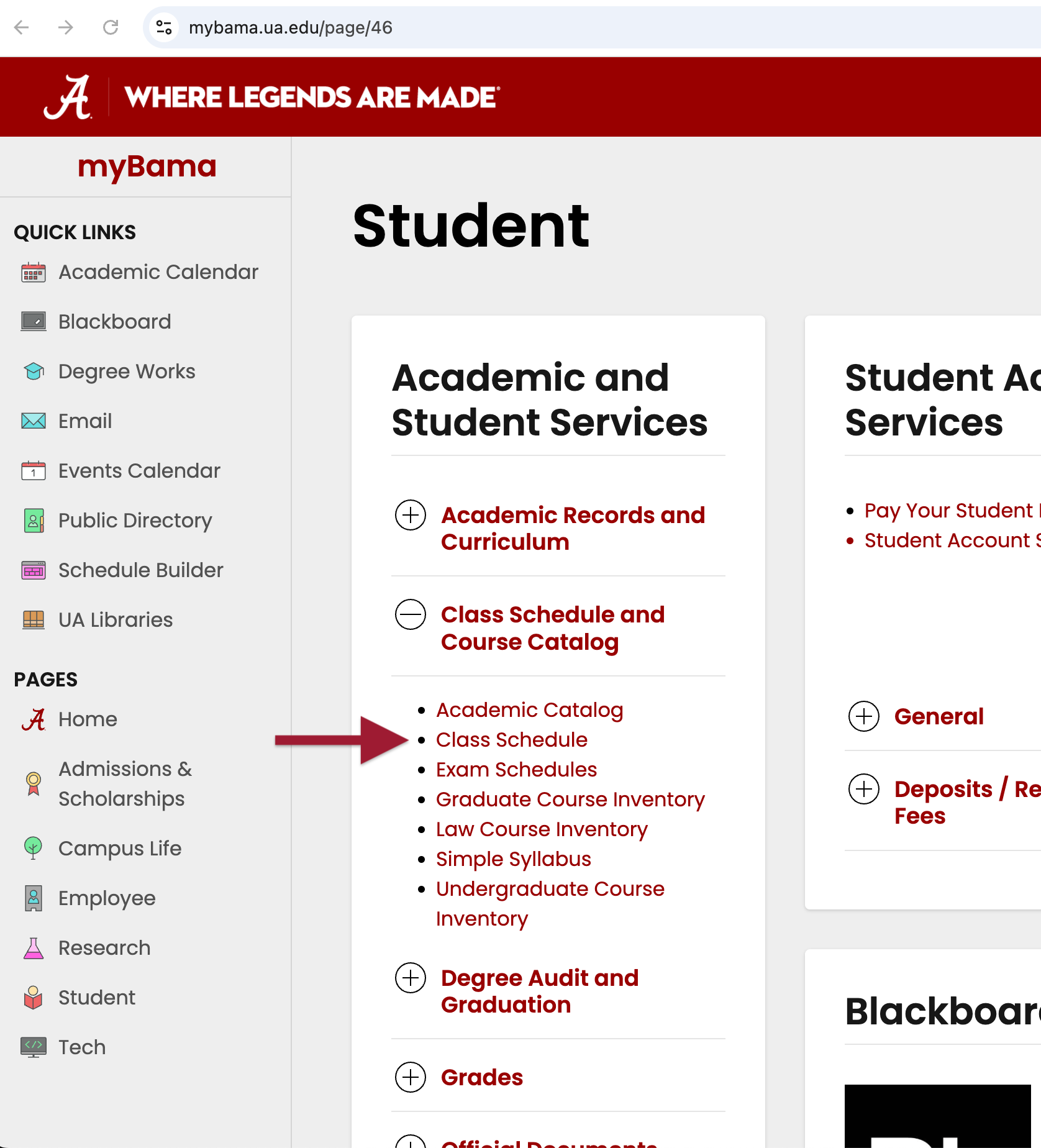Open the Tech page label
This screenshot has width=1041, height=1148.
82,1047
